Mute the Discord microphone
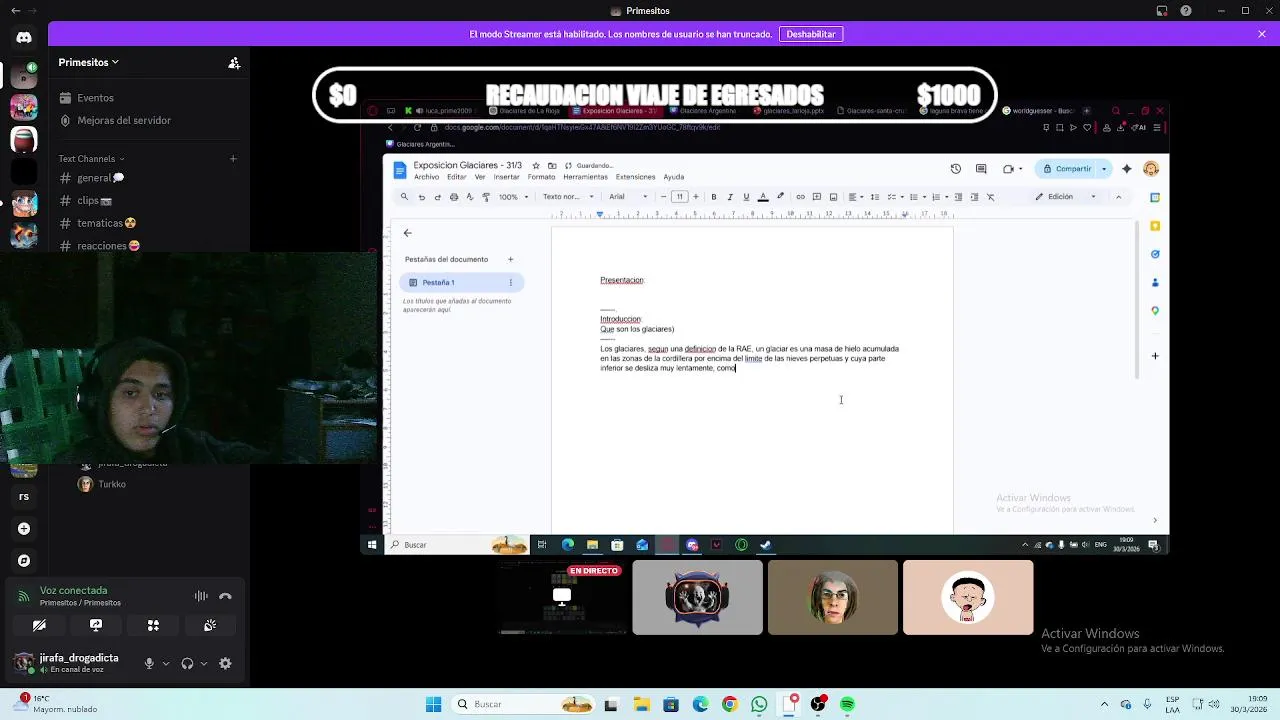This screenshot has height=720, width=1280. 149,663
